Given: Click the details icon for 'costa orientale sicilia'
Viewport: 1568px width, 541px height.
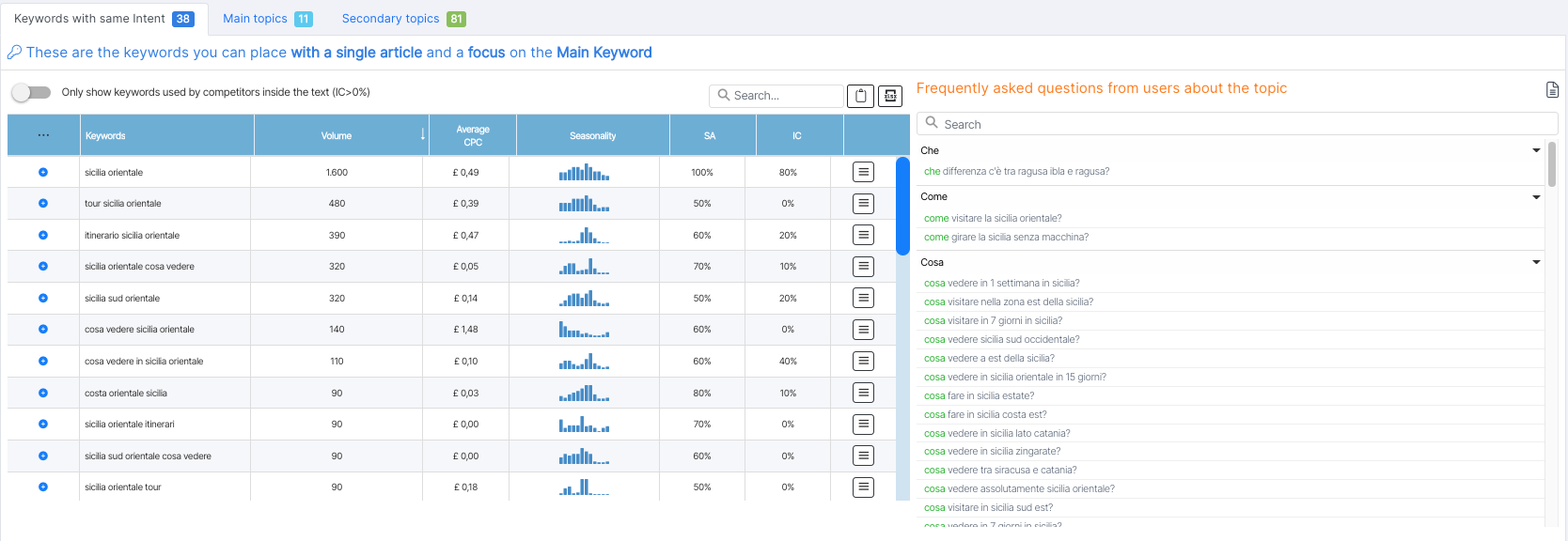Looking at the screenshot, I should (863, 393).
